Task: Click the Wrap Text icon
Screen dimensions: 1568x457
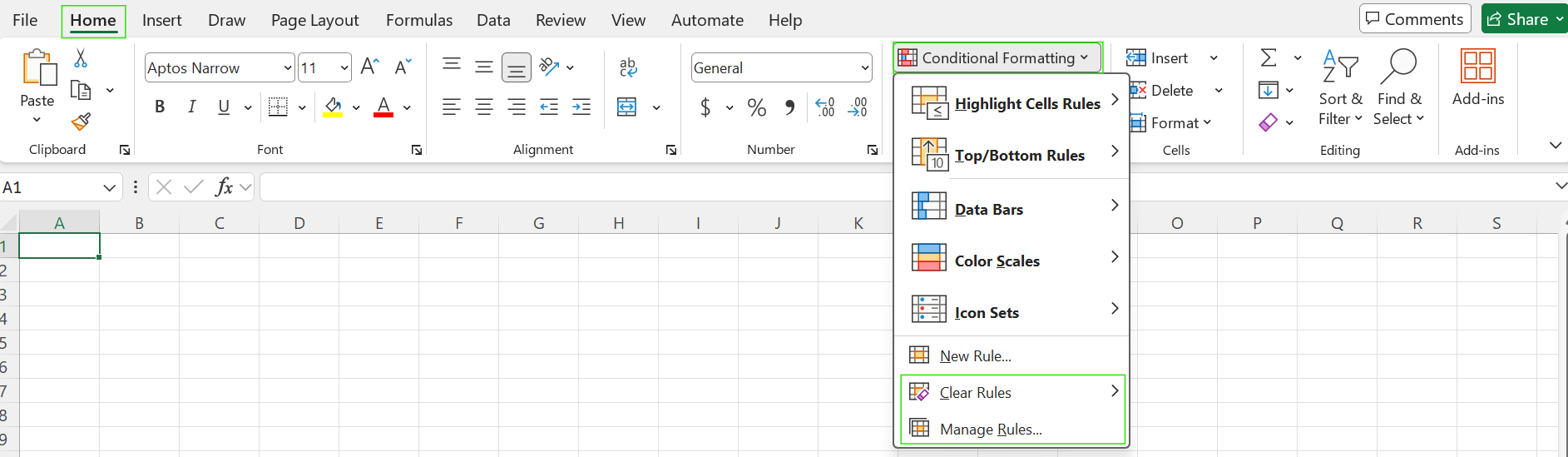Action: pyautogui.click(x=628, y=67)
